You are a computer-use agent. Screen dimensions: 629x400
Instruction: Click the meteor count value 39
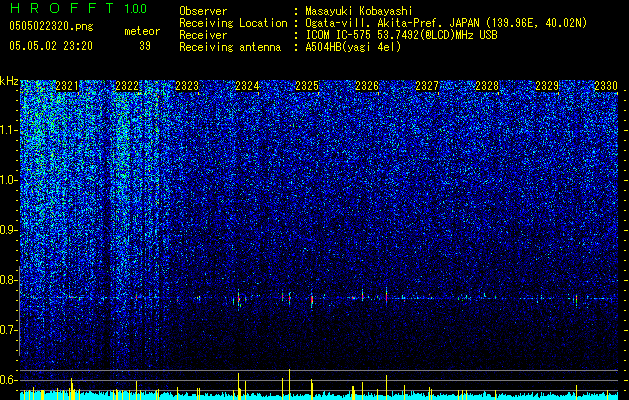(x=145, y=46)
